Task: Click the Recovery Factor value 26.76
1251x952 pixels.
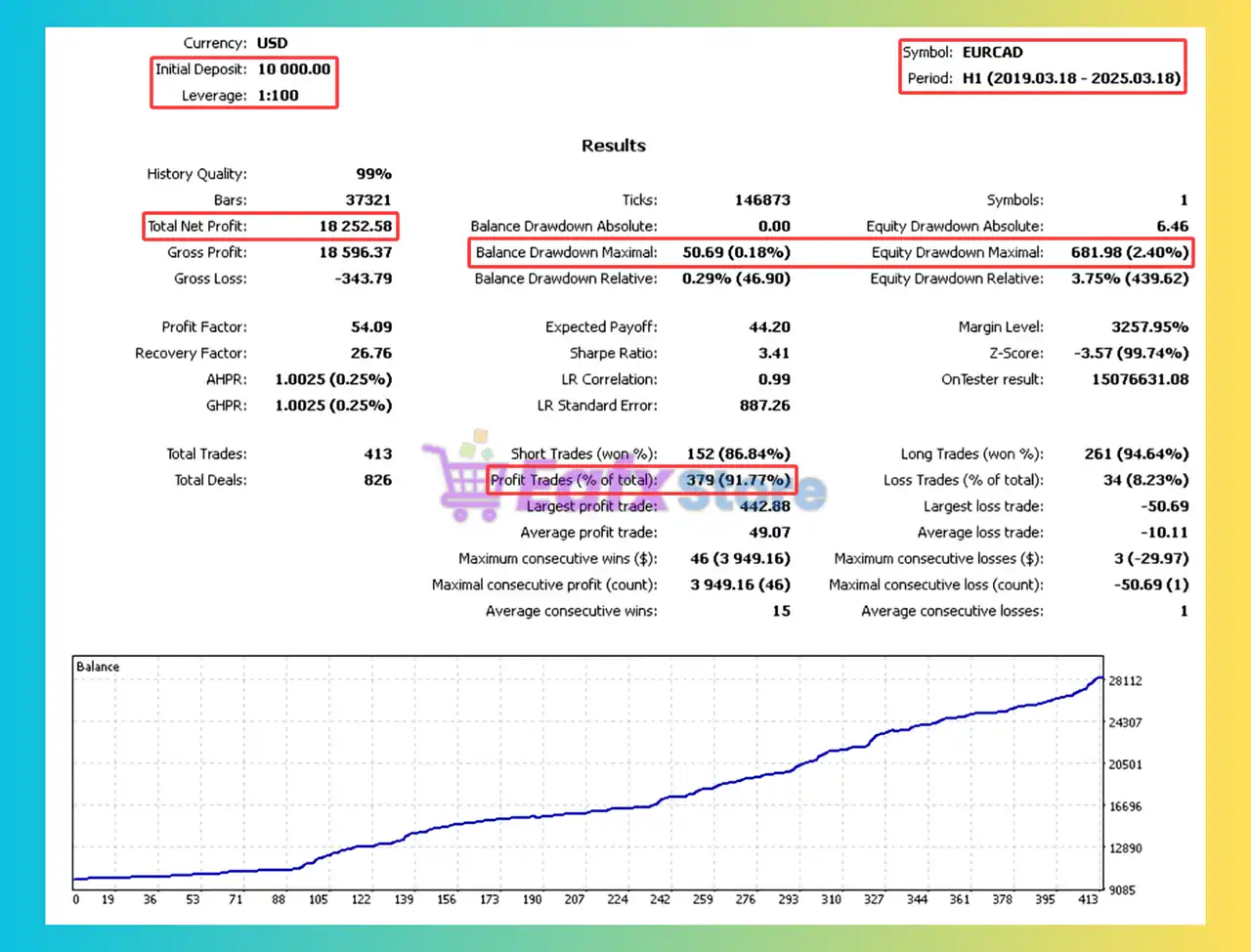Action: (371, 354)
